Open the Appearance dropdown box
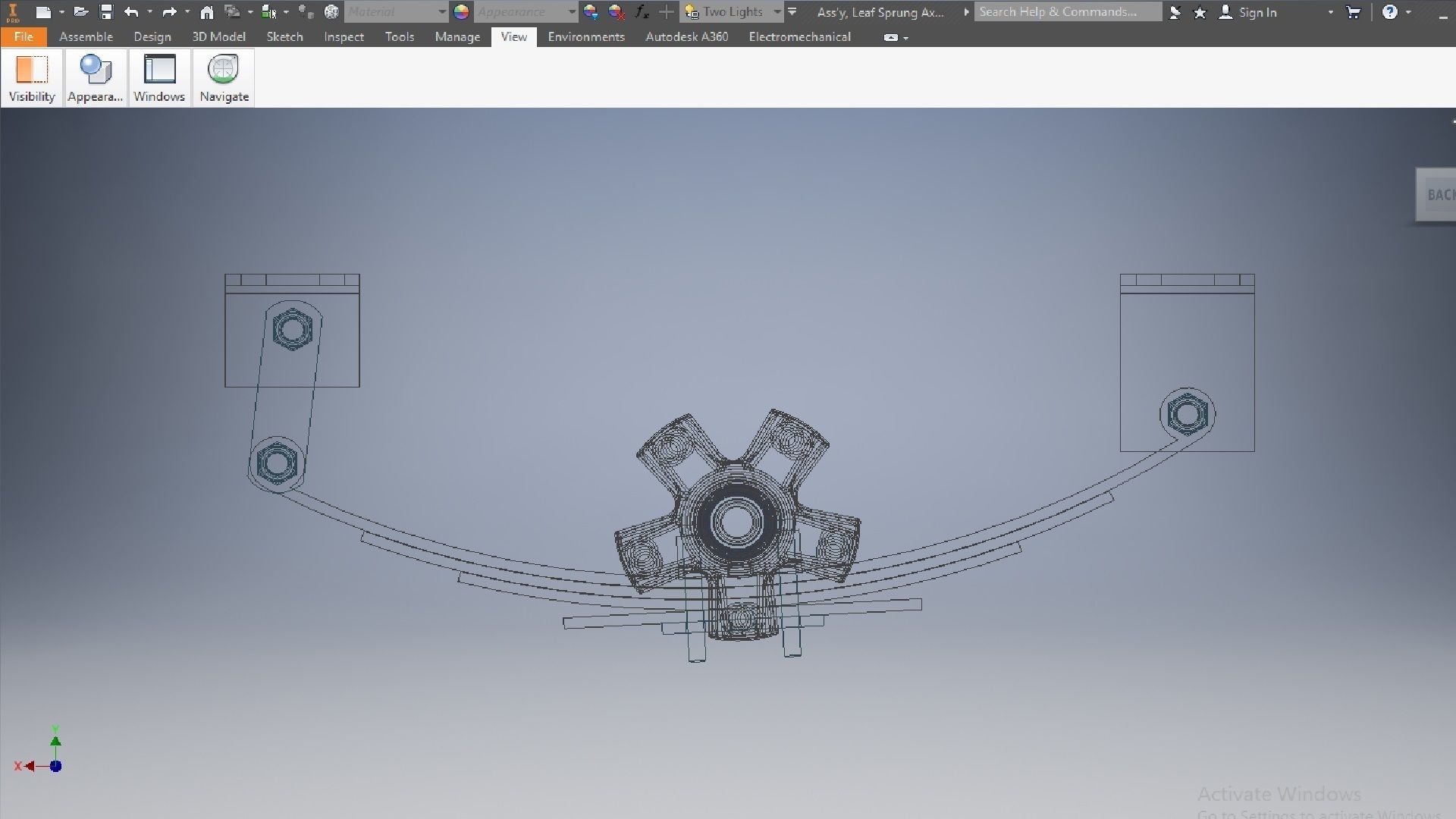This screenshot has width=1456, height=819. [526, 12]
